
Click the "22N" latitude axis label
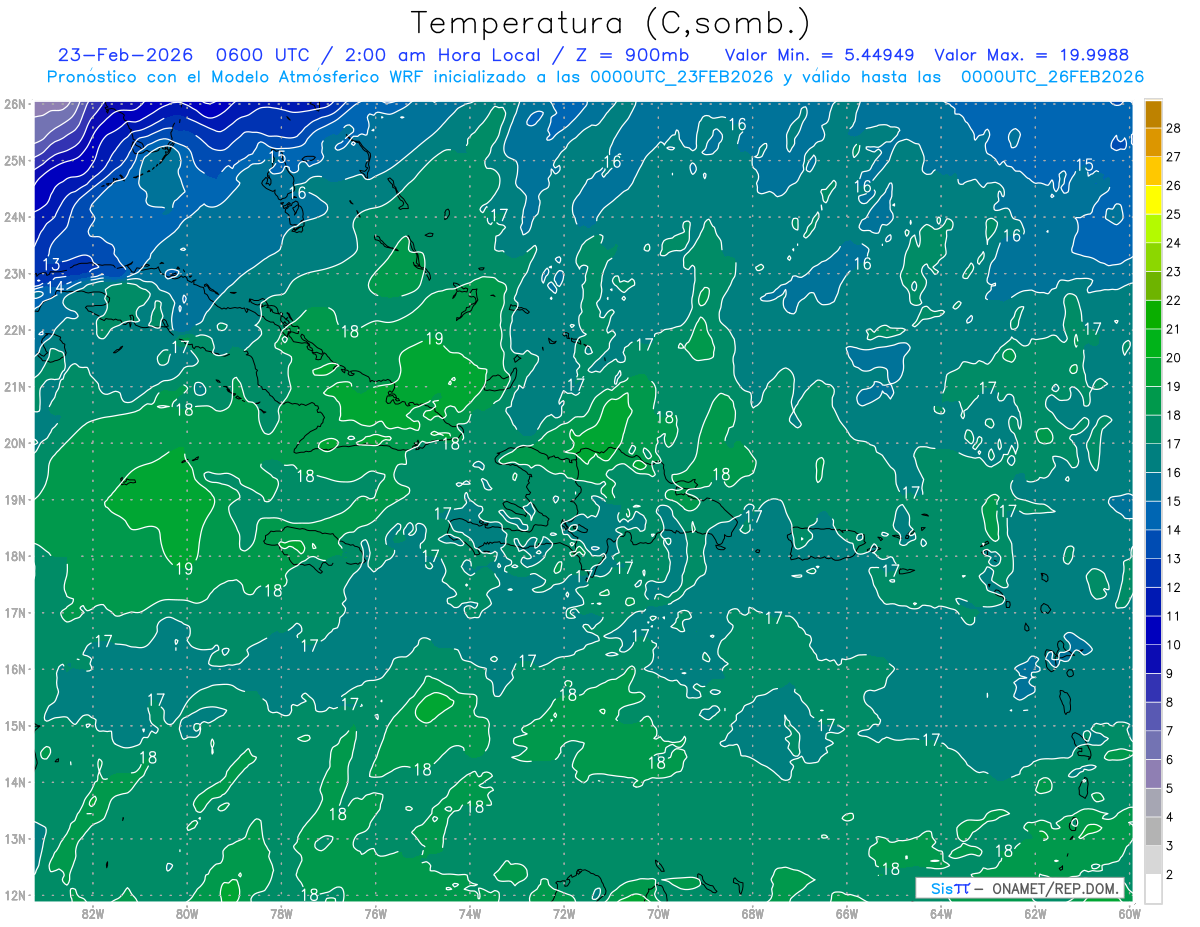coord(14,330)
